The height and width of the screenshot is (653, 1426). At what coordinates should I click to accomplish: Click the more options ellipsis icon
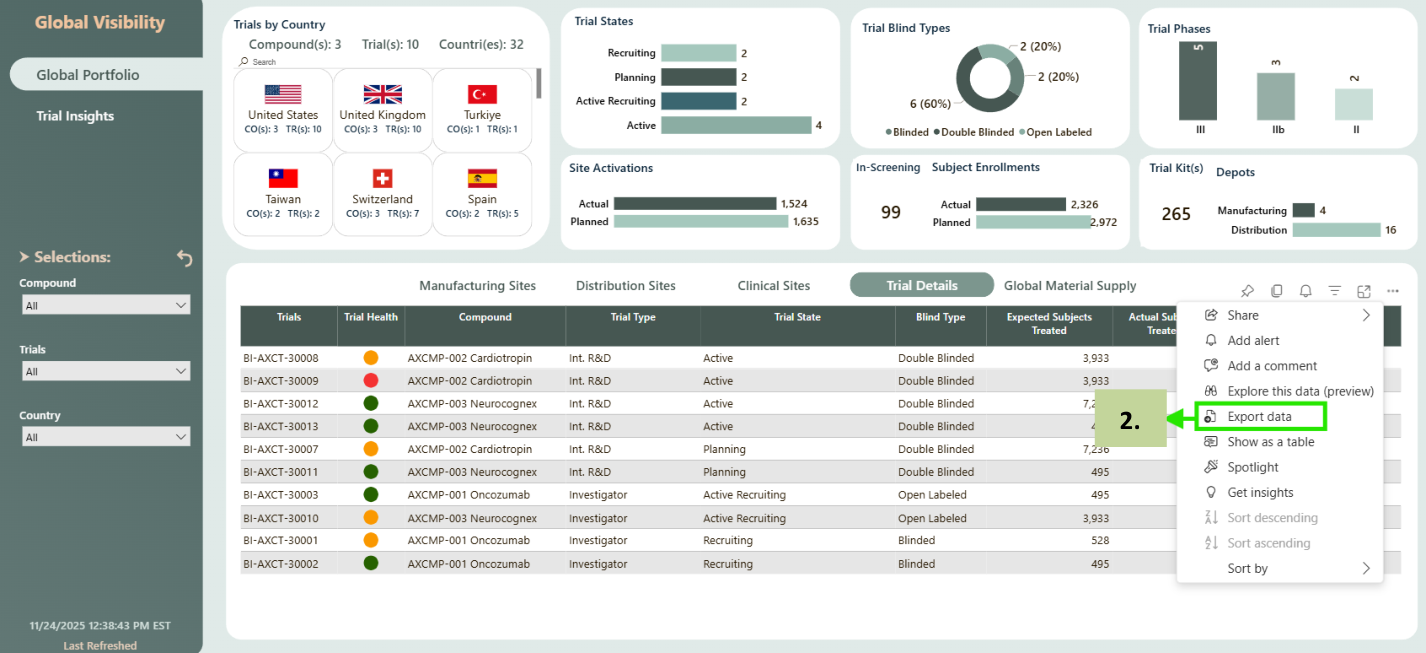click(1392, 291)
